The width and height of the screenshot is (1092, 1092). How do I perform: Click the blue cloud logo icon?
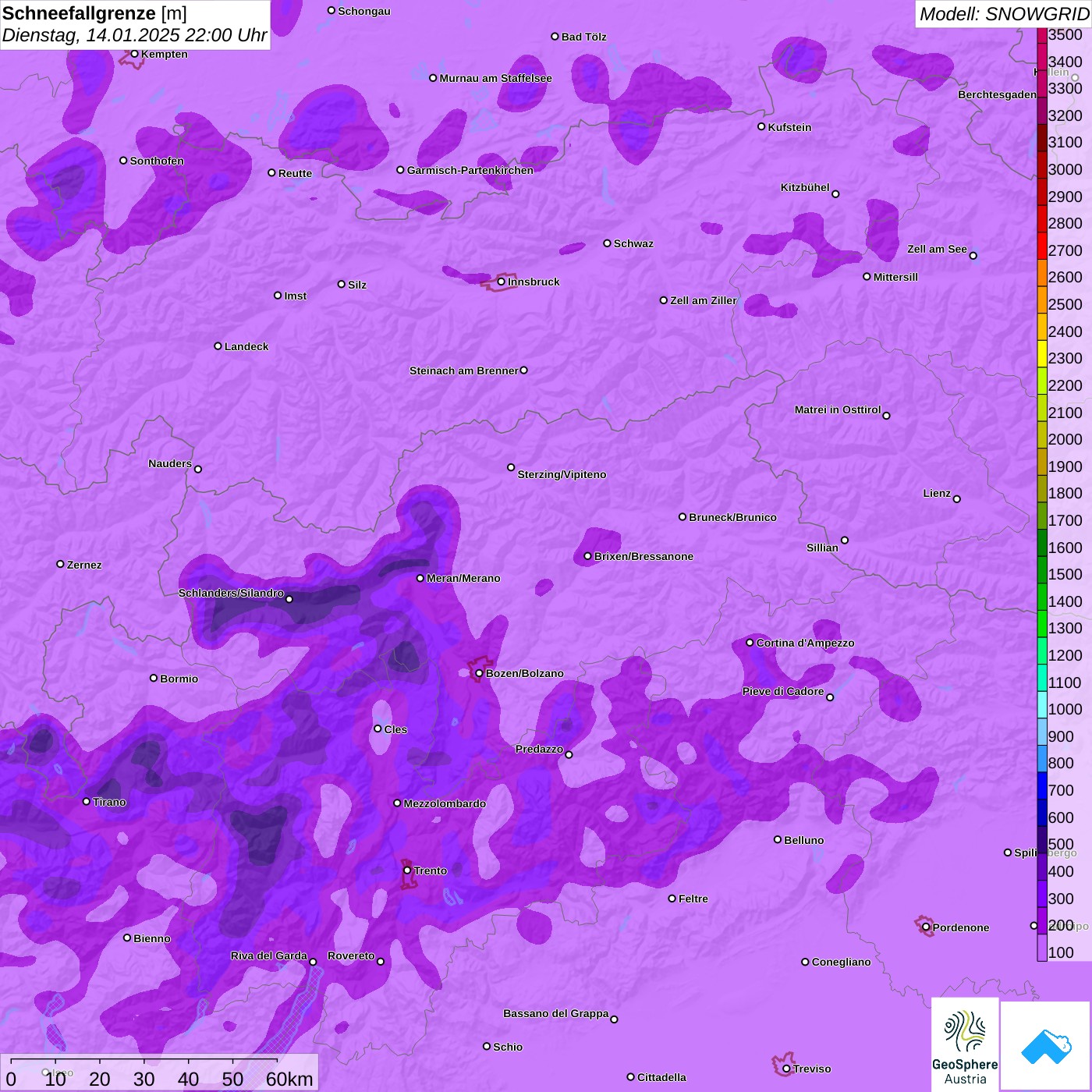click(x=1045, y=1047)
